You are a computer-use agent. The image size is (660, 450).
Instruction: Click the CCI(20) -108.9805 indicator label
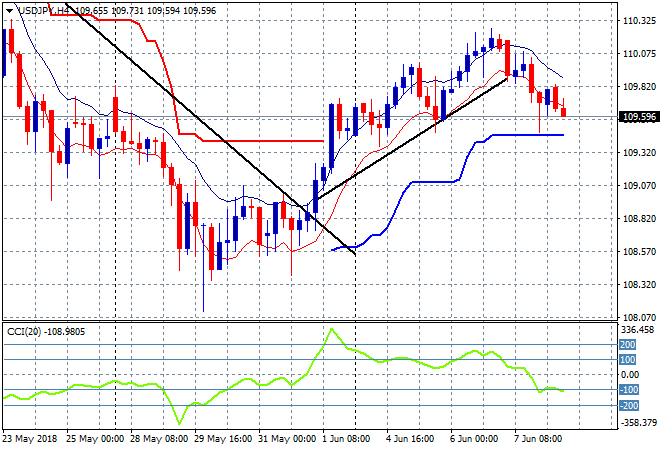point(46,332)
